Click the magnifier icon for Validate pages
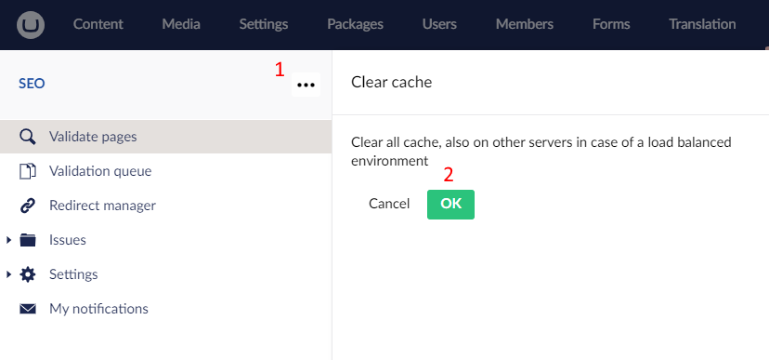769x360 pixels. pyautogui.click(x=27, y=137)
